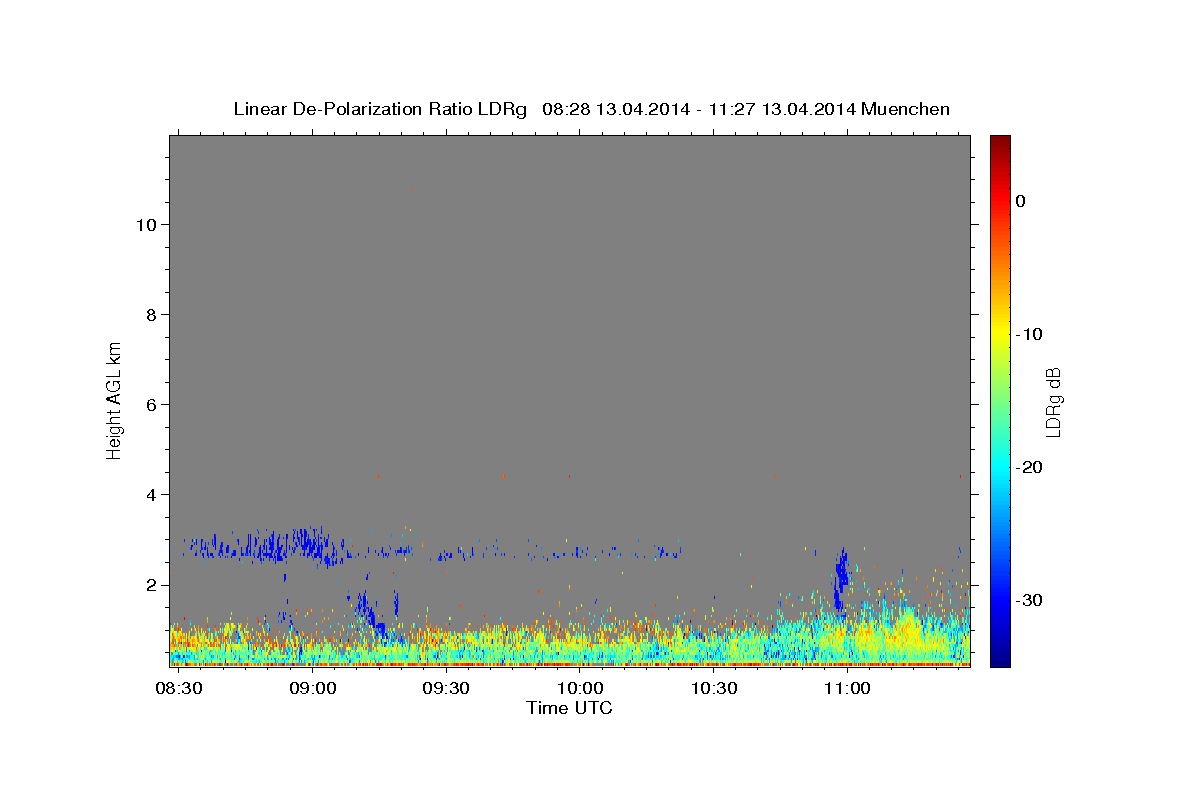1200x800 pixels.
Task: Click the 'LDRg dB' colorbar label
Action: click(1053, 402)
